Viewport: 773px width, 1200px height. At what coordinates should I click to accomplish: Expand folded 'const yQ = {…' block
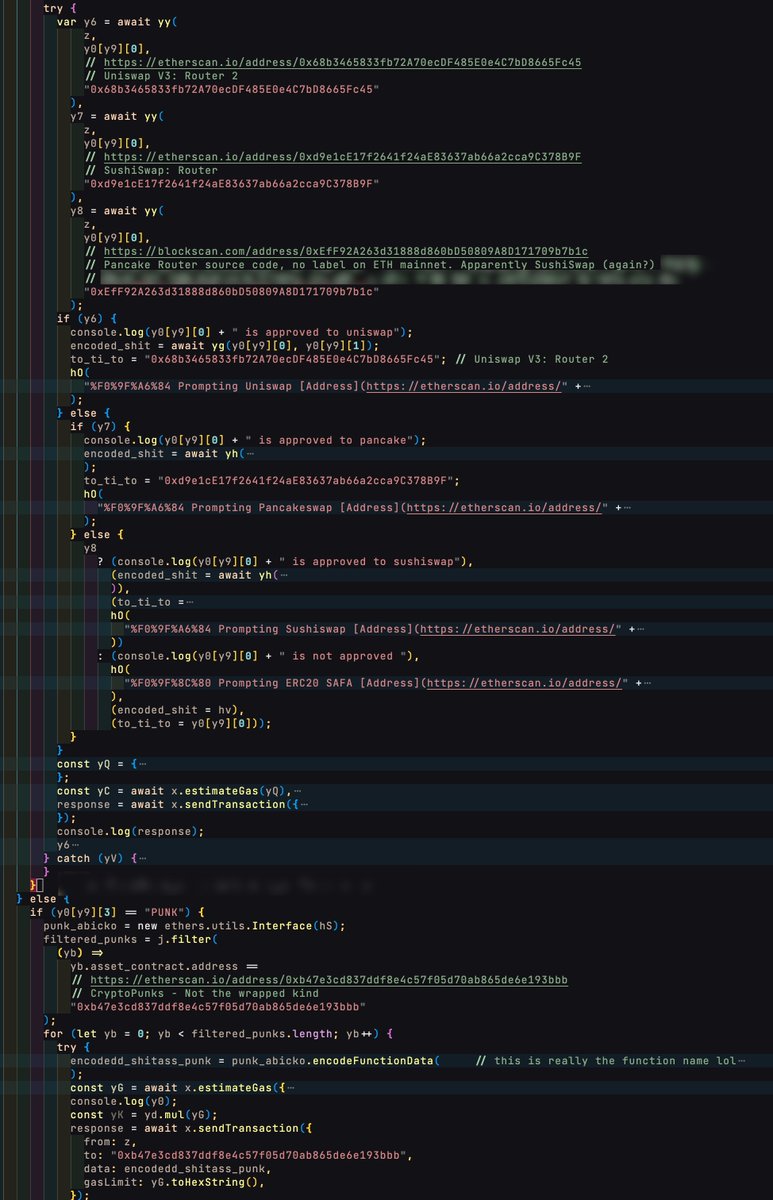[144, 764]
